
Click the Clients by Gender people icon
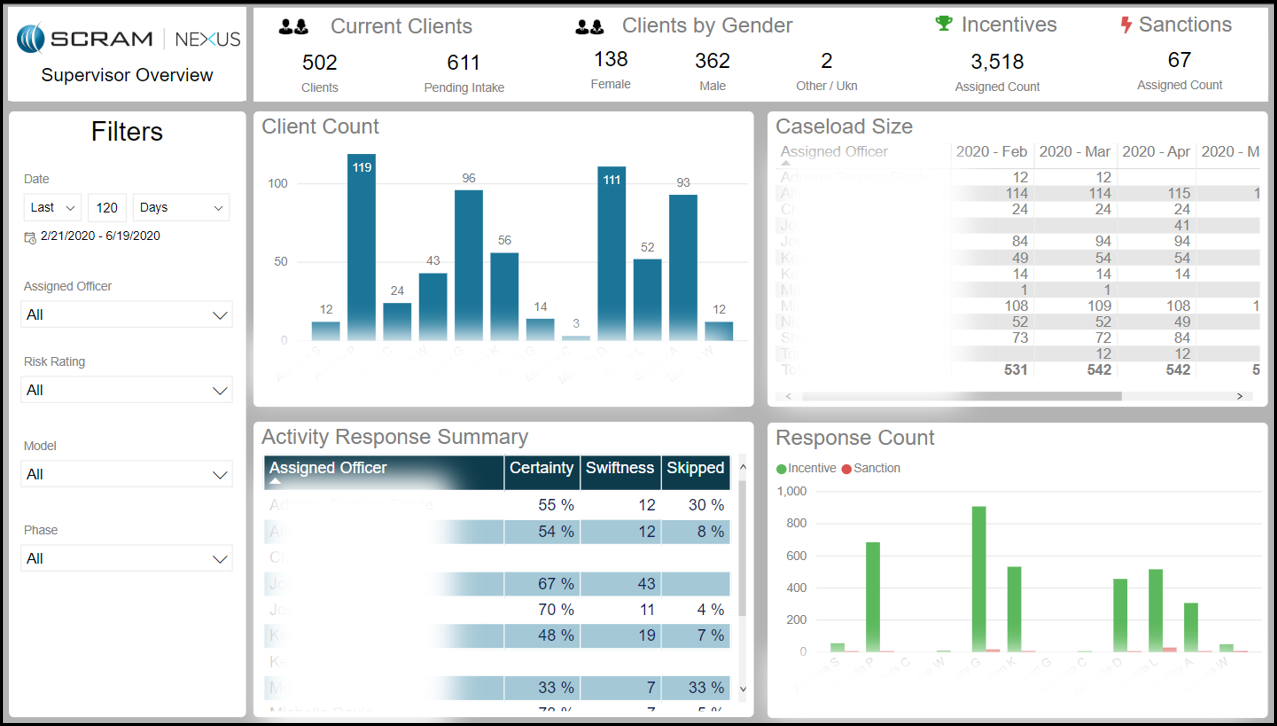click(x=589, y=27)
